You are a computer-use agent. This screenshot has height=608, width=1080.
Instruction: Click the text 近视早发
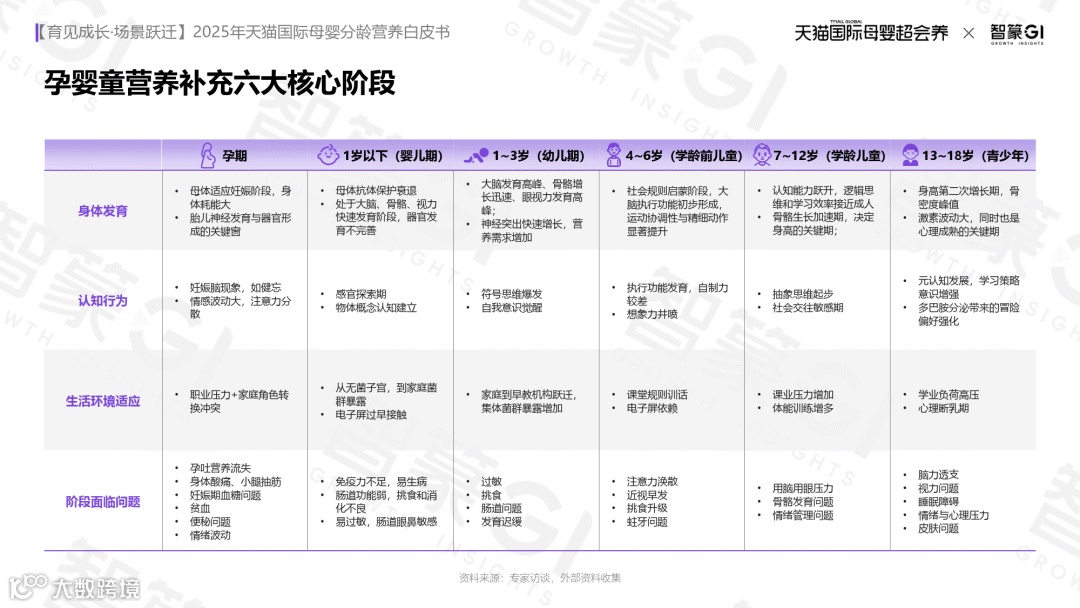pos(647,495)
